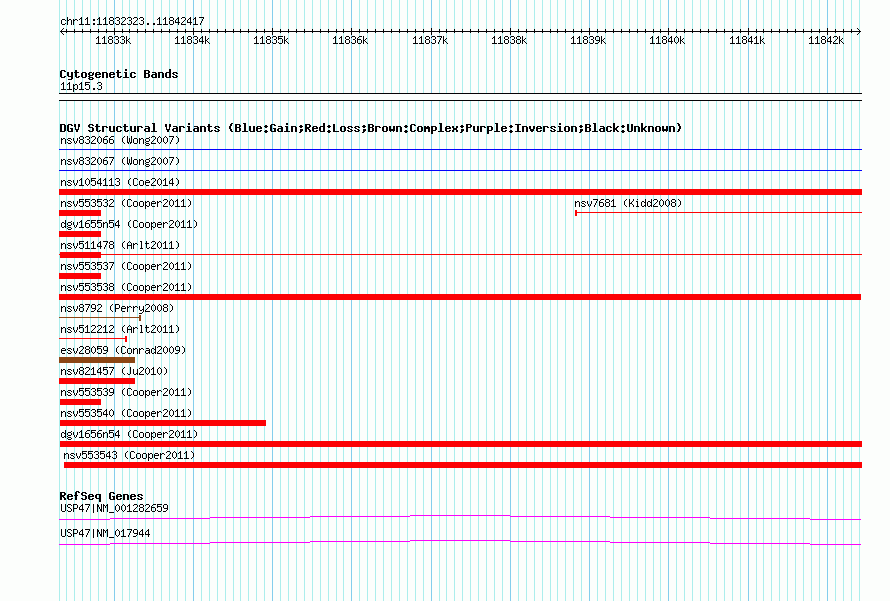Select the 11834k ruler tick label

[192, 40]
